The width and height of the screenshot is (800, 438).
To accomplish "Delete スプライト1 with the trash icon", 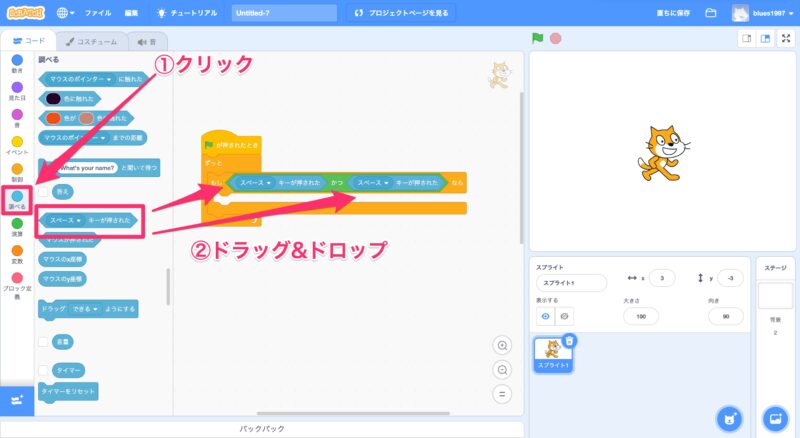I will [x=569, y=341].
